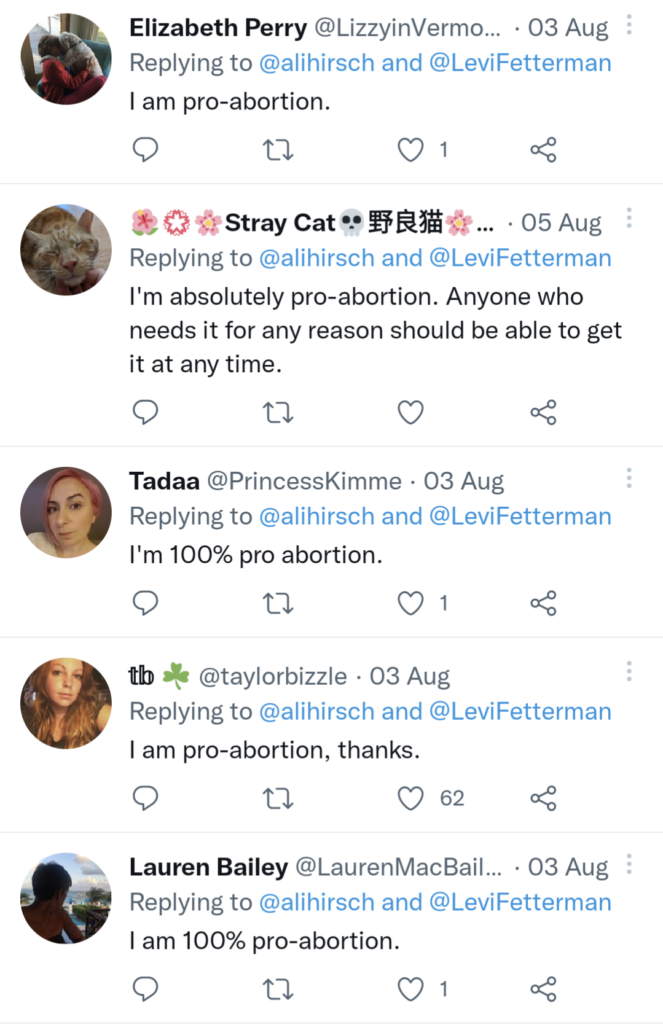Reply to the Stray Cat tweet
Screen dimensions: 663x1030
click(146, 412)
